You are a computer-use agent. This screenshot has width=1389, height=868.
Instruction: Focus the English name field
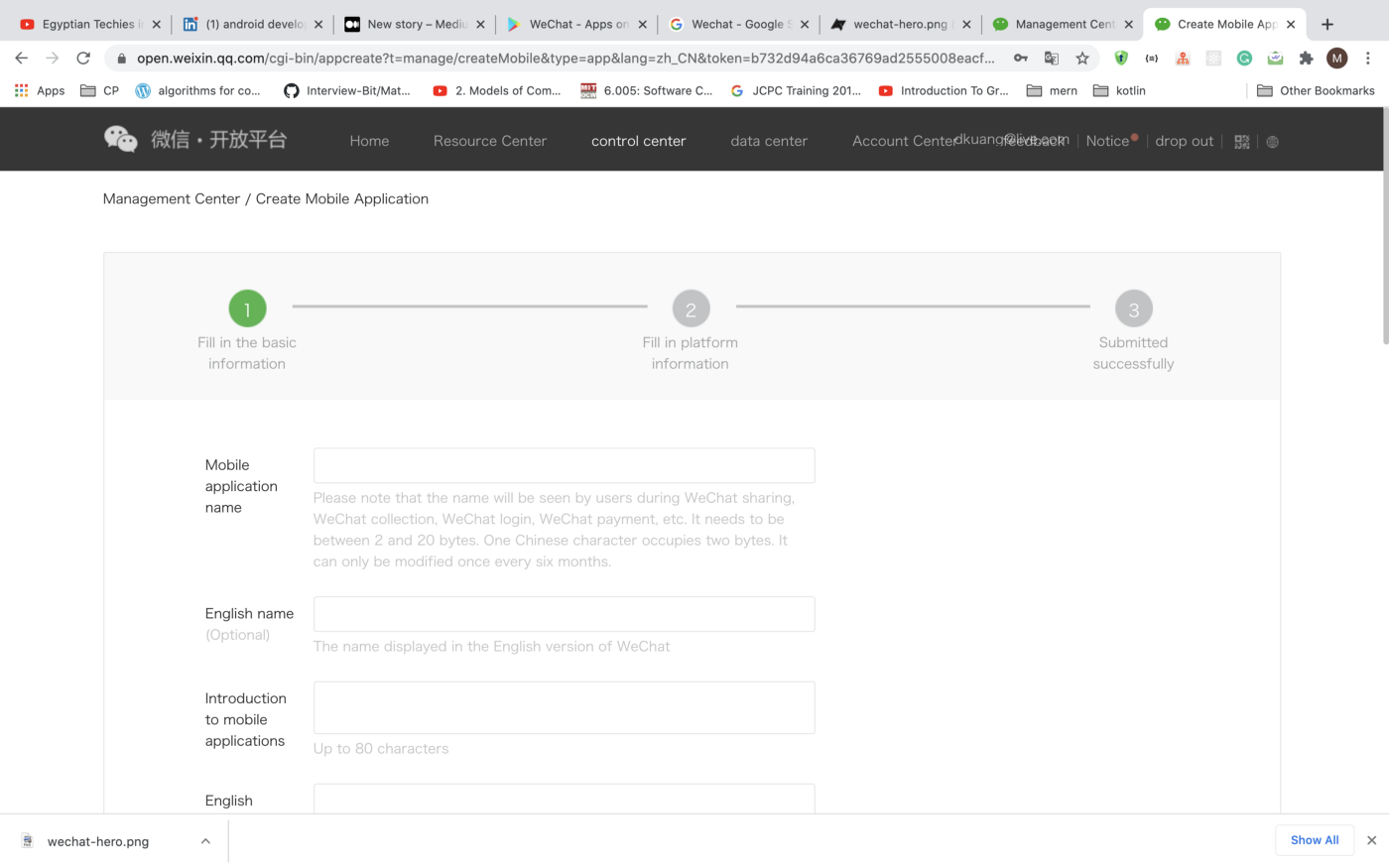pos(564,614)
